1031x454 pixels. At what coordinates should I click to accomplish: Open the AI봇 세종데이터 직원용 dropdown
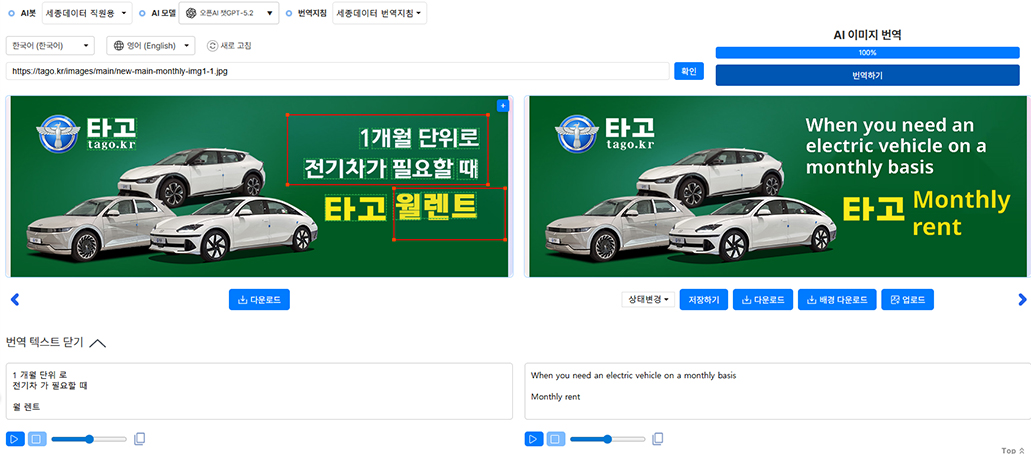pyautogui.click(x=88, y=13)
